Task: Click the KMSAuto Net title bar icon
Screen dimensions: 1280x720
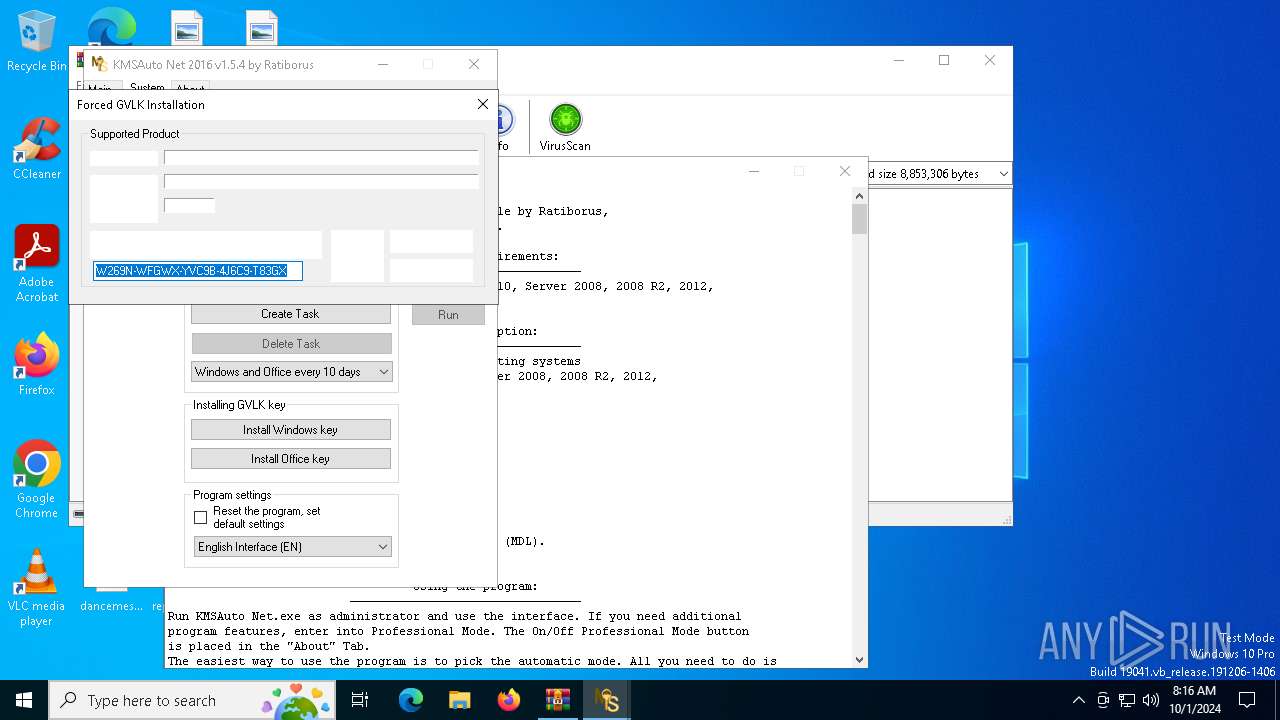Action: pos(99,64)
